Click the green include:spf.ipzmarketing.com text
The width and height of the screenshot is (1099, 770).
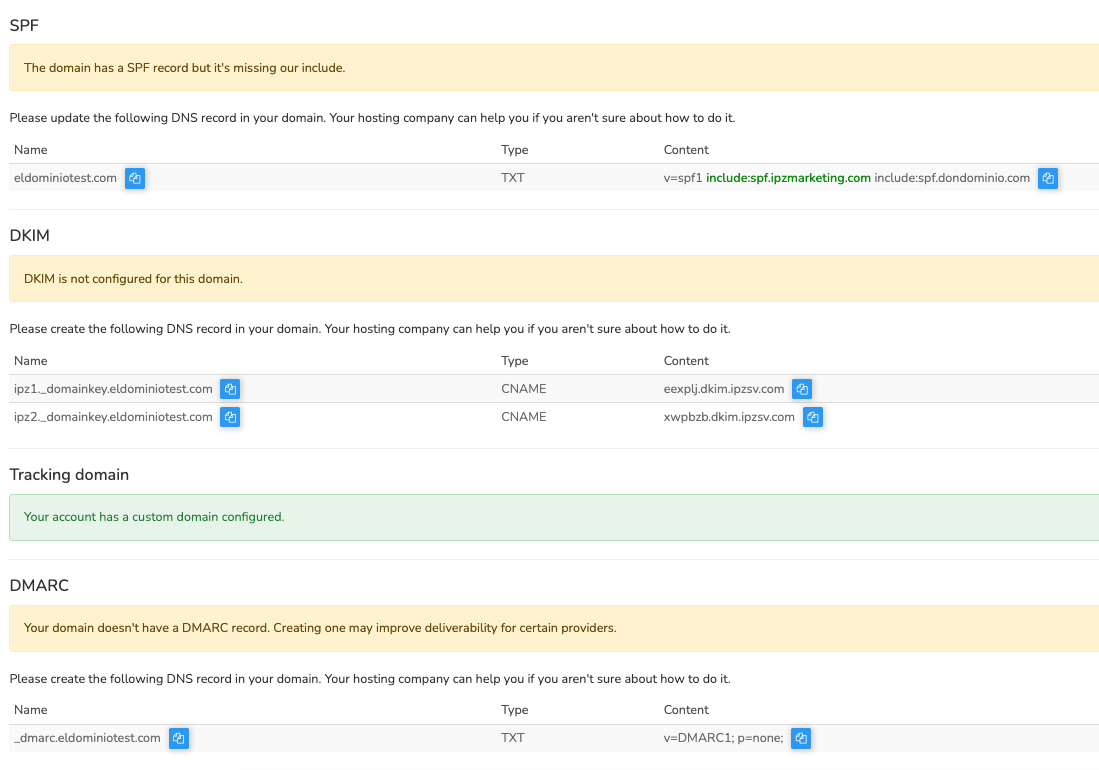click(x=788, y=178)
